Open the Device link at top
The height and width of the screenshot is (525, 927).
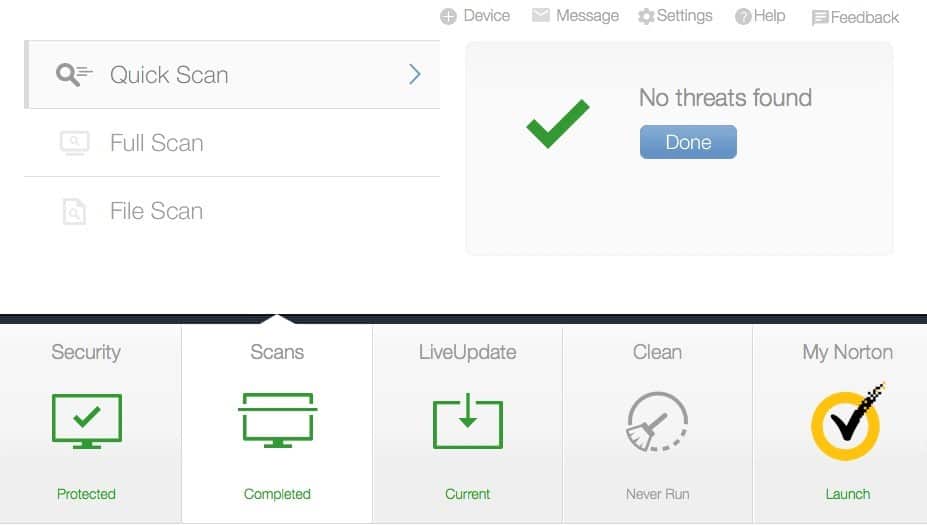point(487,16)
